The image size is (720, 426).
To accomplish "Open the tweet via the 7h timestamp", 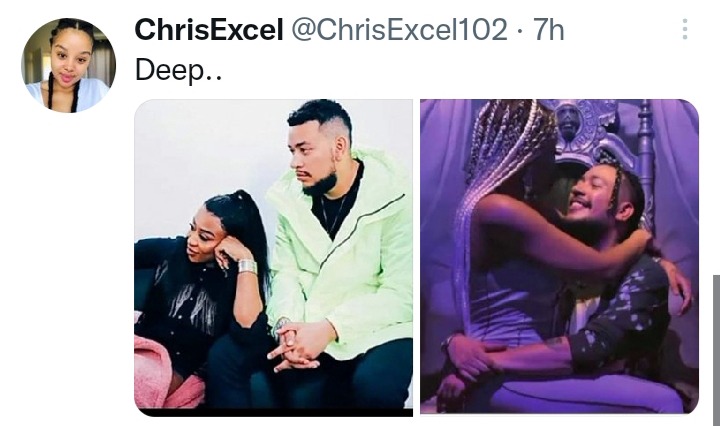I will (548, 30).
